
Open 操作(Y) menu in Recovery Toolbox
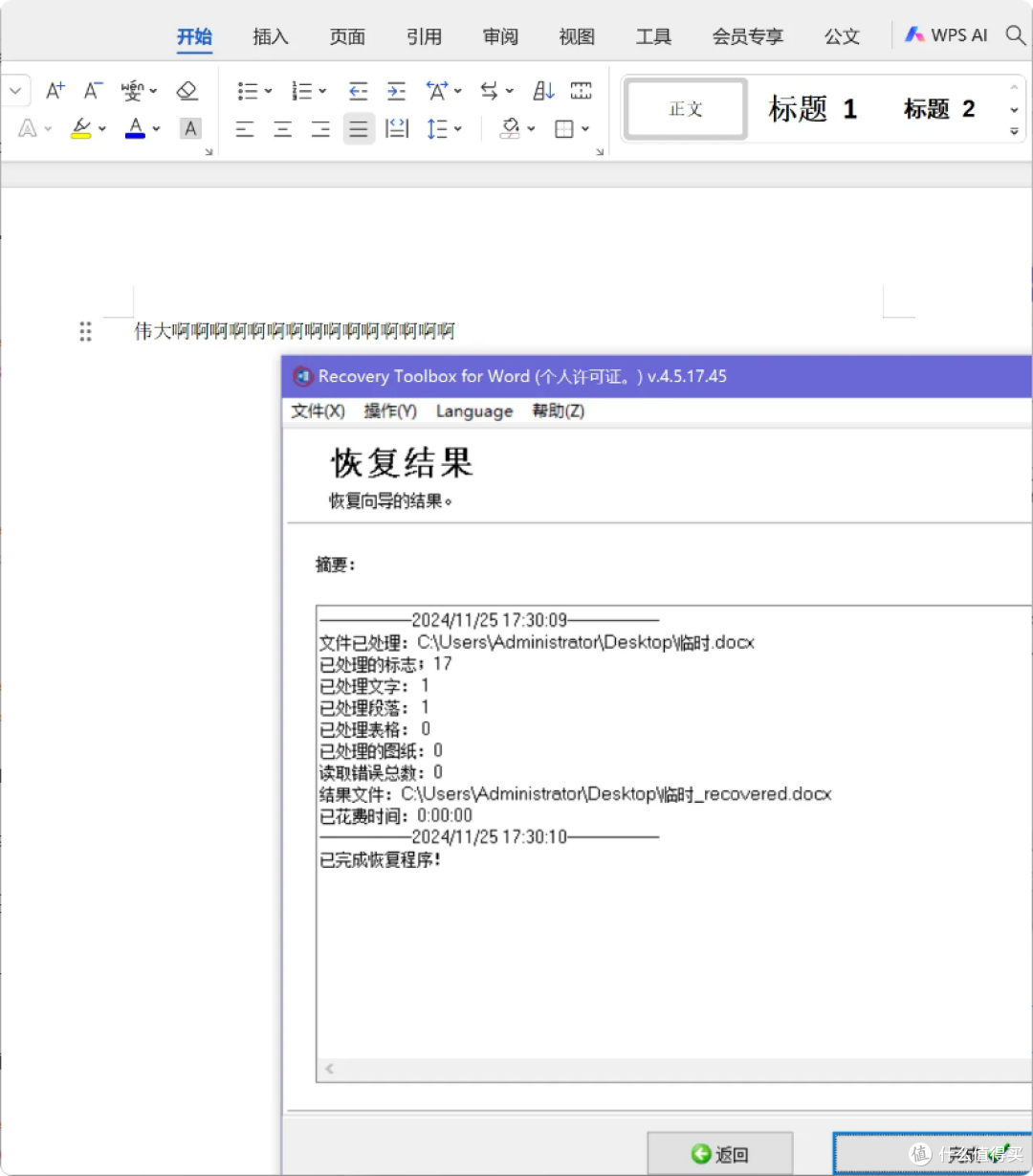(x=390, y=411)
